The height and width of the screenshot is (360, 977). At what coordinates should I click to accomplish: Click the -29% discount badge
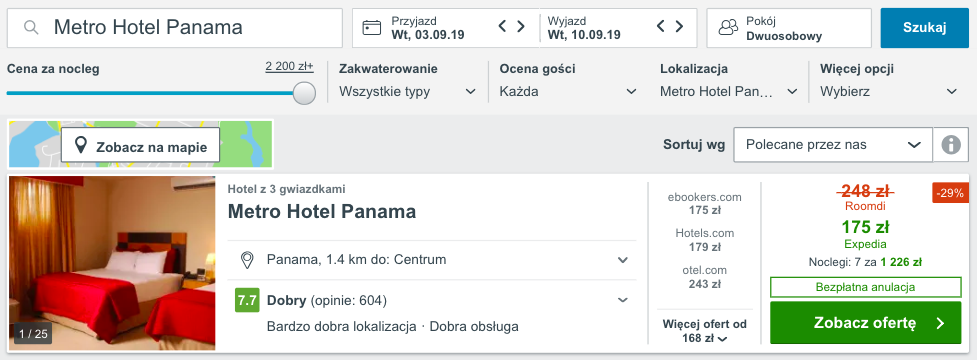[951, 193]
